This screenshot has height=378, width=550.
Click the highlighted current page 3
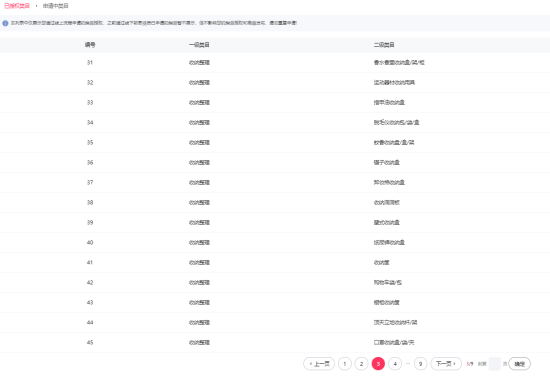[378, 364]
